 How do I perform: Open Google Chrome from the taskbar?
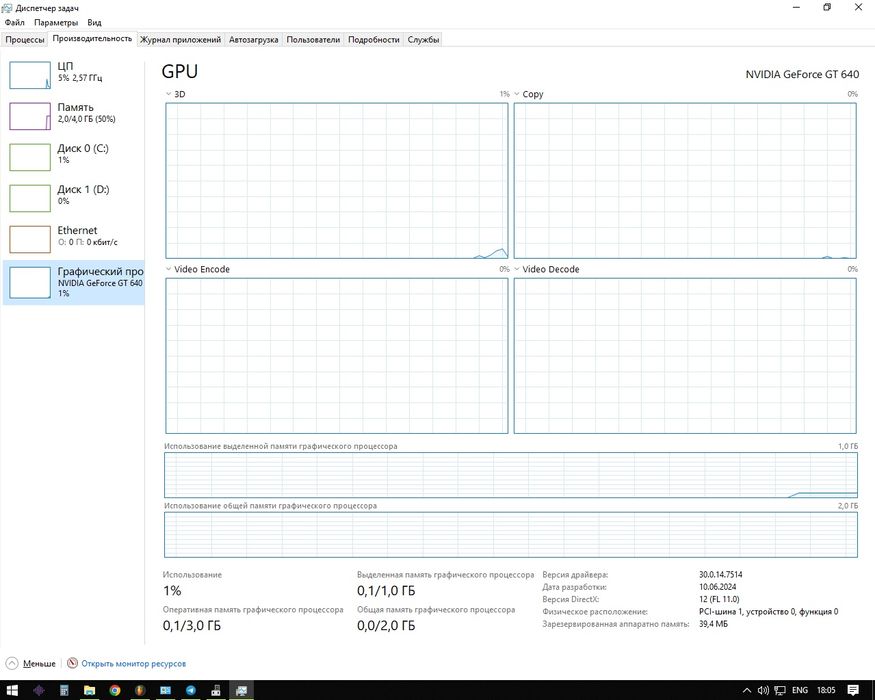(x=114, y=690)
